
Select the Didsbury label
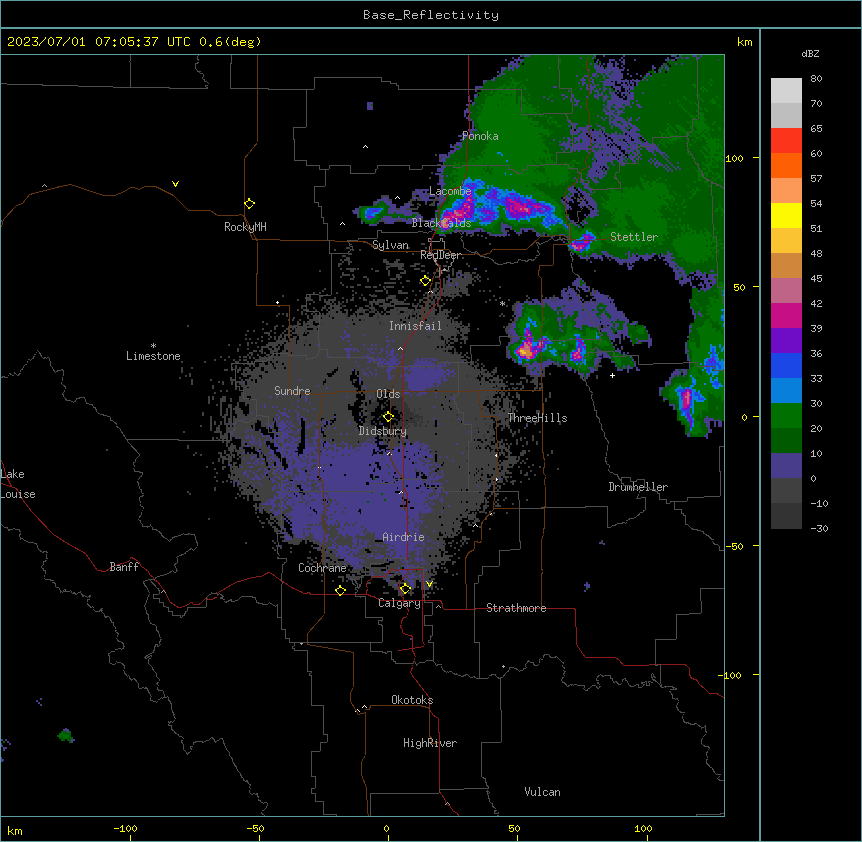tap(383, 431)
